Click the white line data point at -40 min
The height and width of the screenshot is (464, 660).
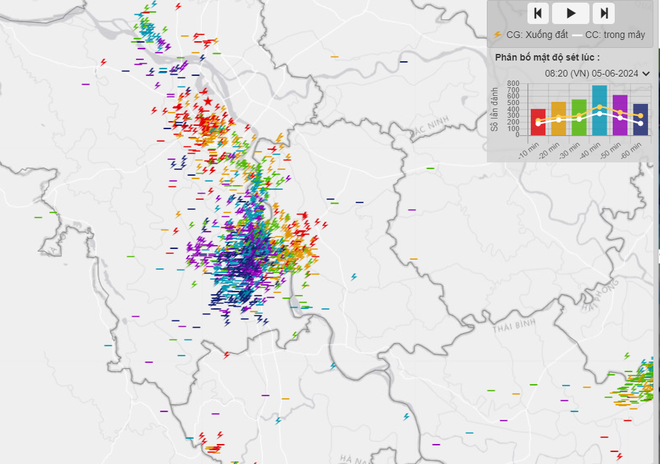599,114
